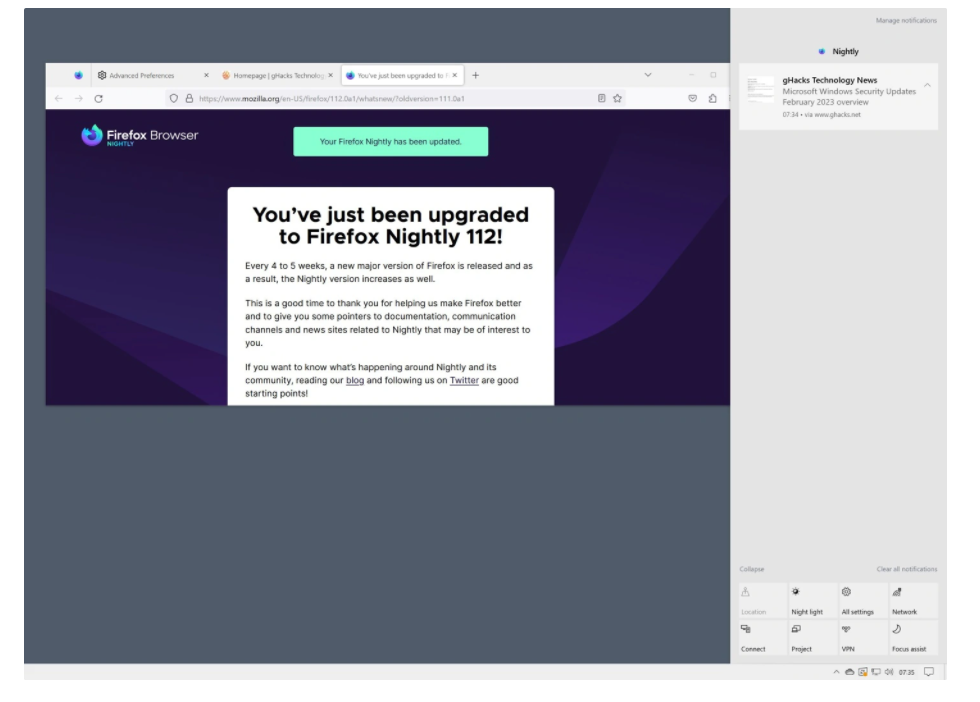Click Your Firefox Nightly has been updated banner
The width and height of the screenshot is (980, 702).
click(x=391, y=142)
